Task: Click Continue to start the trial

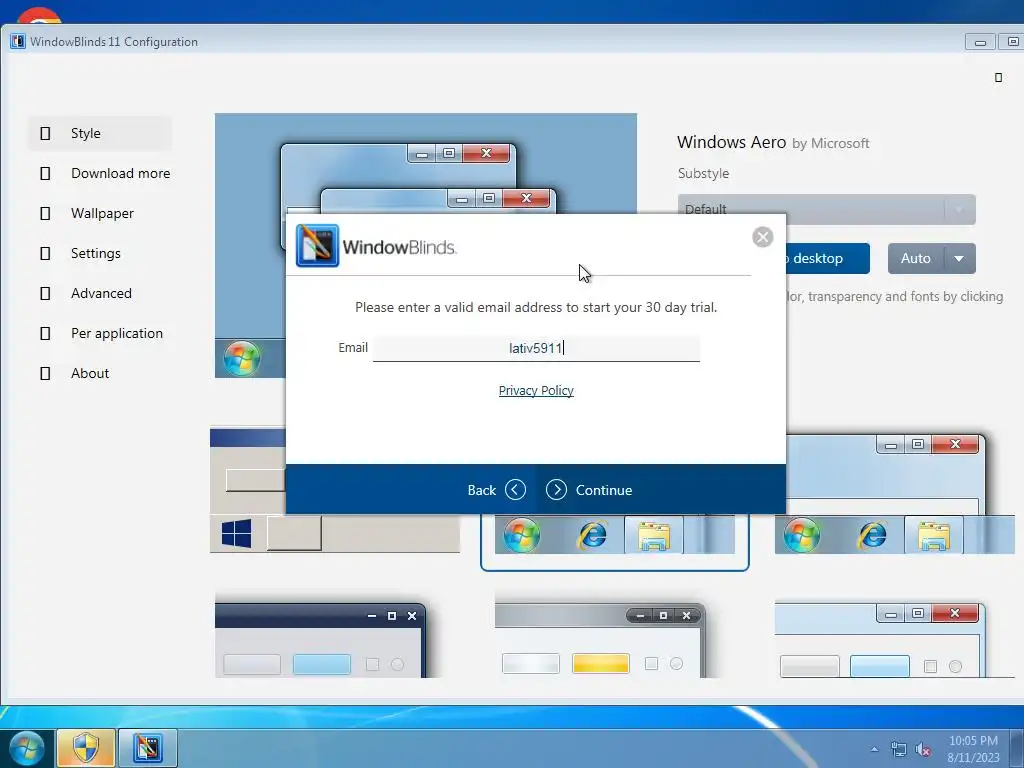Action: coord(588,490)
